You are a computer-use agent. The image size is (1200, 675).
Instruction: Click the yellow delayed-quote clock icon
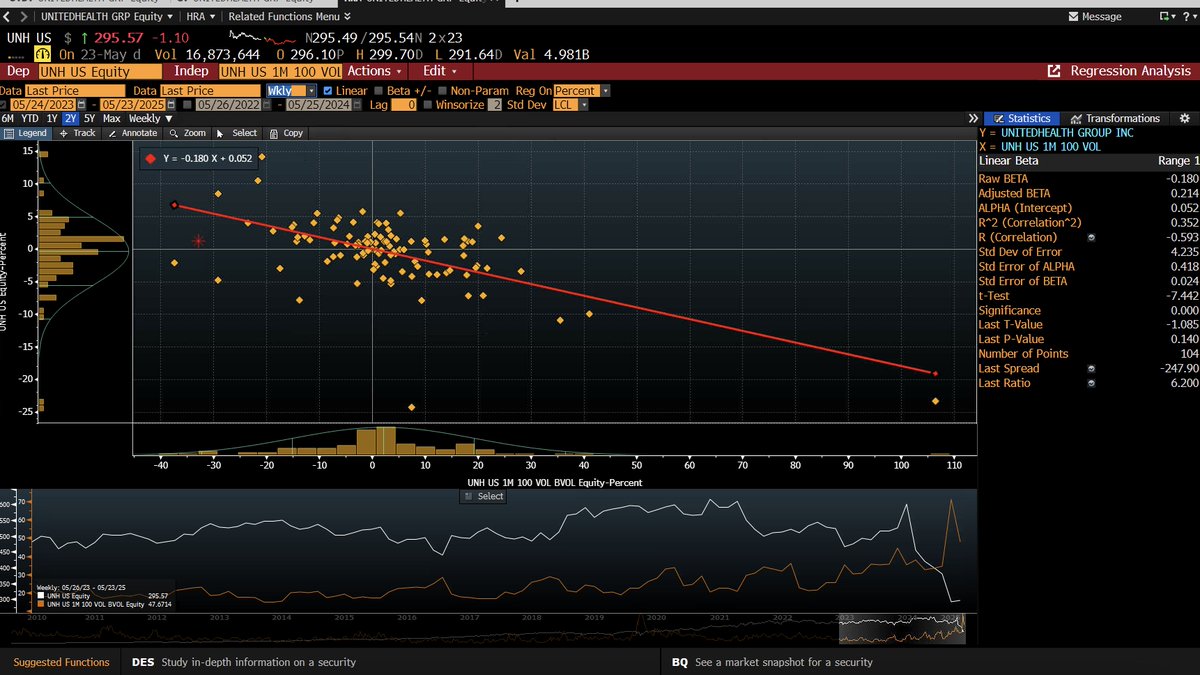pos(43,54)
